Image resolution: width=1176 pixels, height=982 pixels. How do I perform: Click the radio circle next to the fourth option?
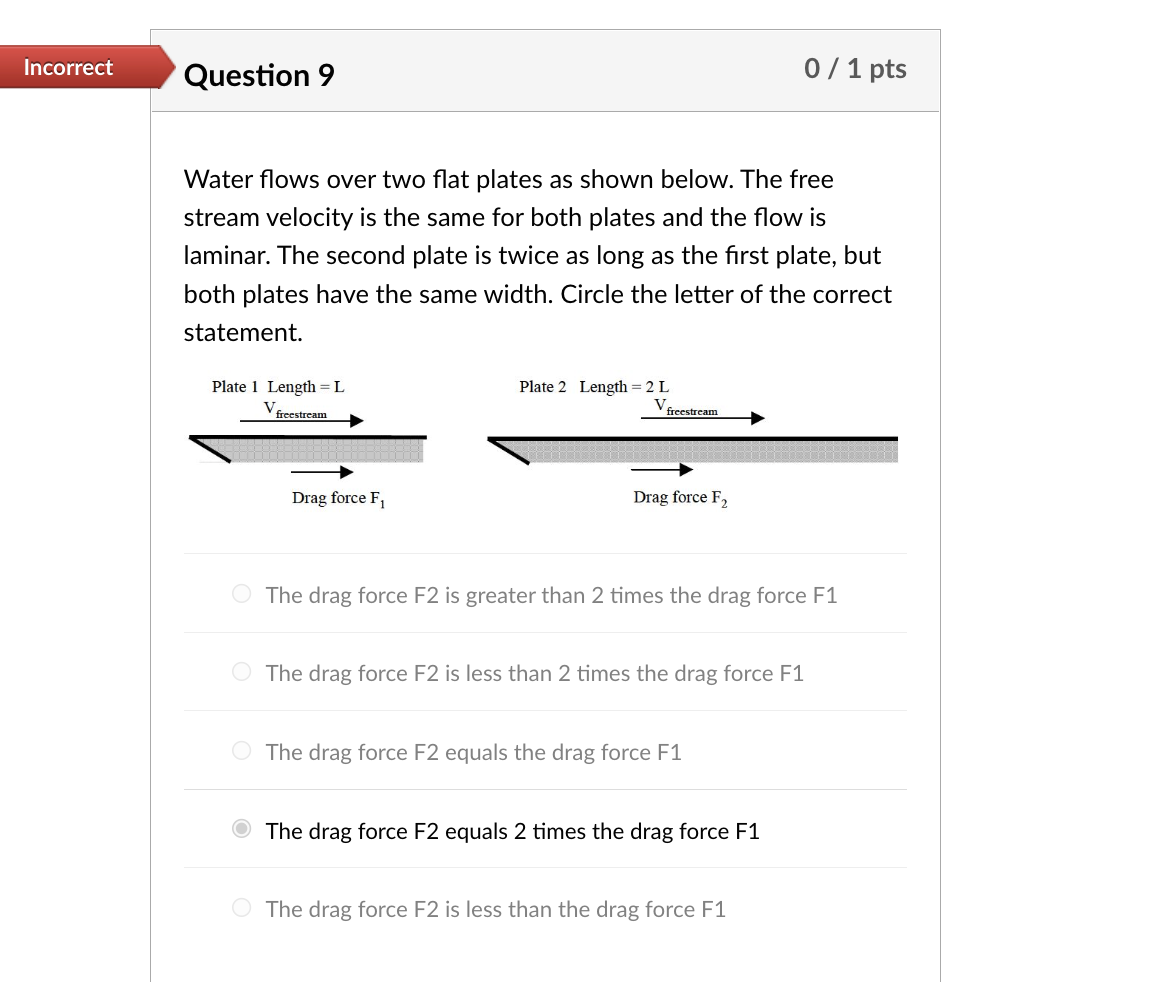pyautogui.click(x=241, y=830)
